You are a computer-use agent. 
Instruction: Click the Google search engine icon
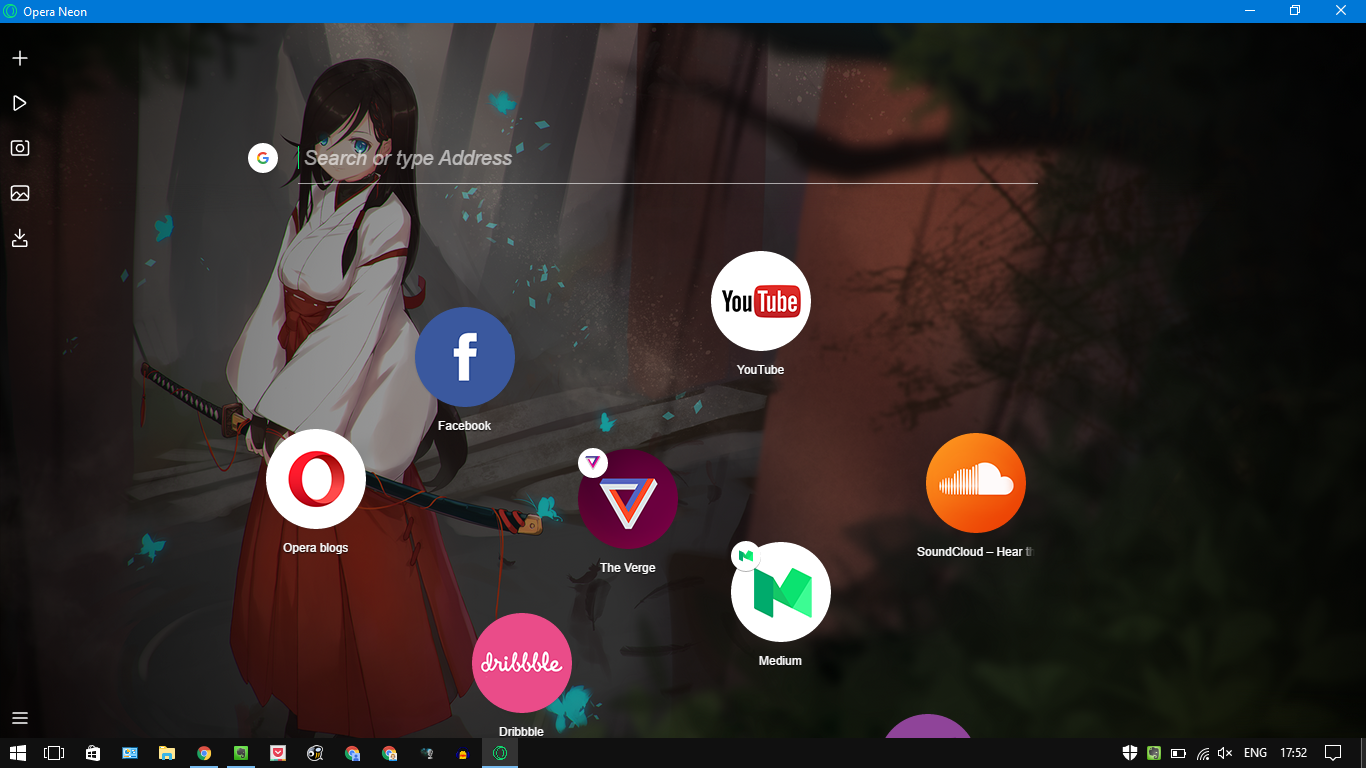point(263,157)
